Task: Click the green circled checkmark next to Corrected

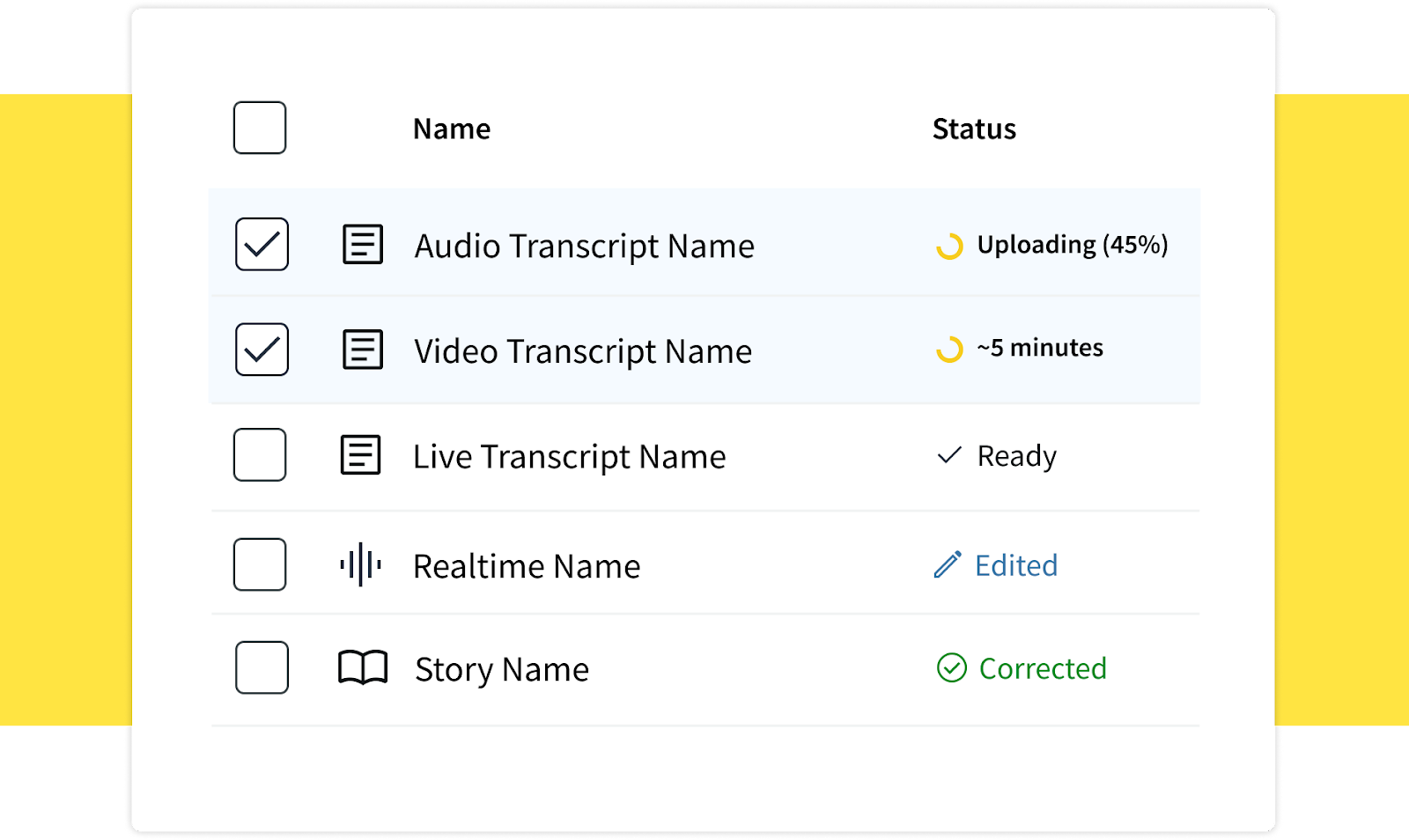Action: click(951, 668)
